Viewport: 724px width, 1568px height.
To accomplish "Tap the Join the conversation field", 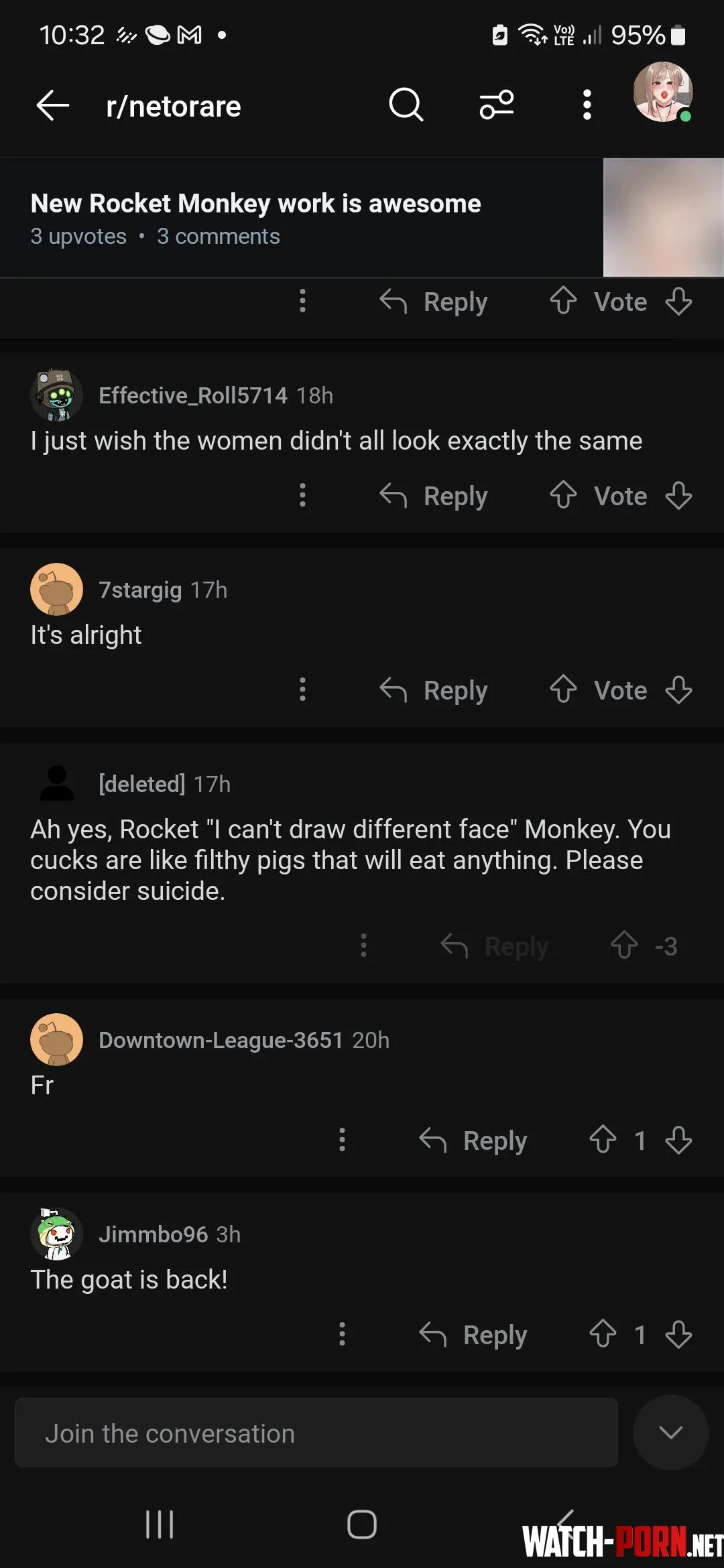I will 316,1433.
